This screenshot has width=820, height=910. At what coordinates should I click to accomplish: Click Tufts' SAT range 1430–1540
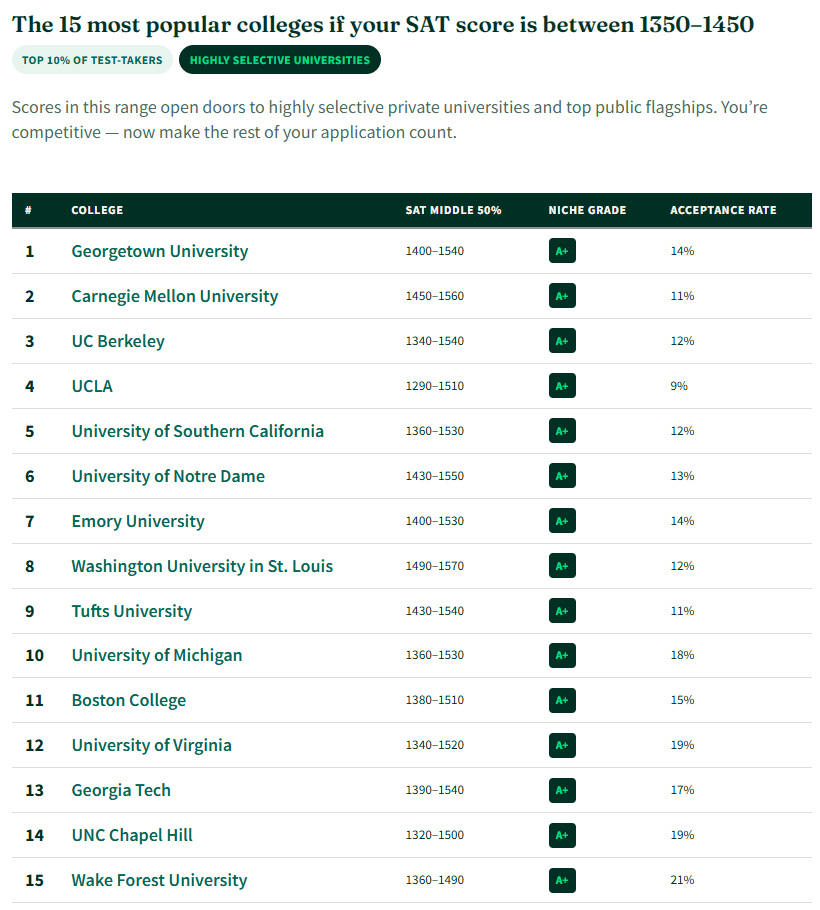coord(435,611)
